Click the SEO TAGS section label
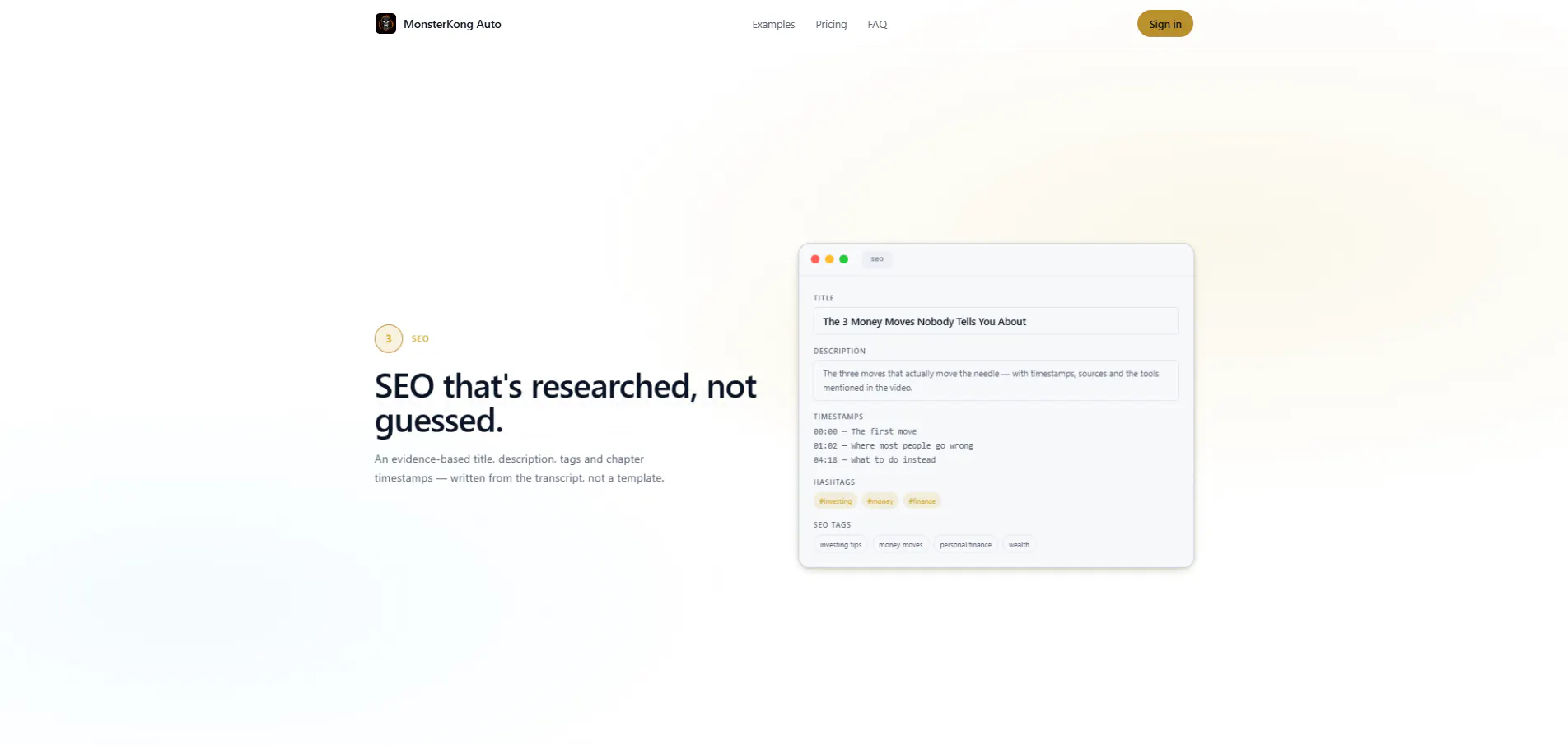Image resolution: width=1568 pixels, height=745 pixels. tap(833, 524)
